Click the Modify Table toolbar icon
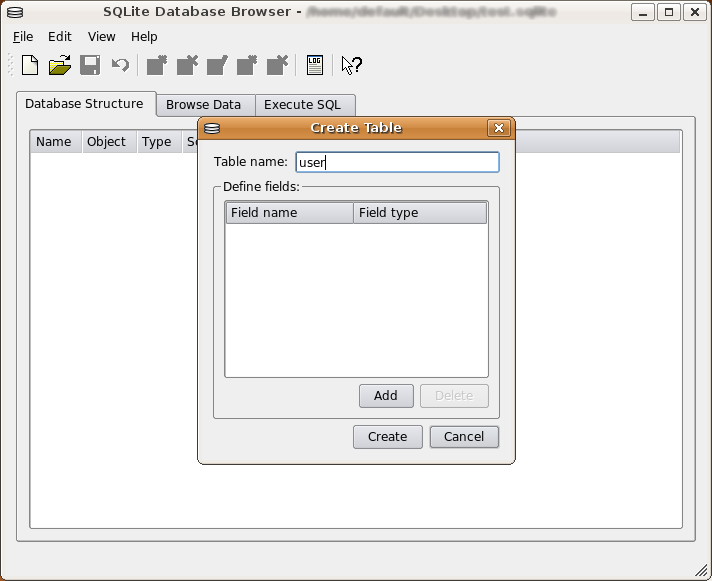The image size is (712, 581). click(217, 66)
